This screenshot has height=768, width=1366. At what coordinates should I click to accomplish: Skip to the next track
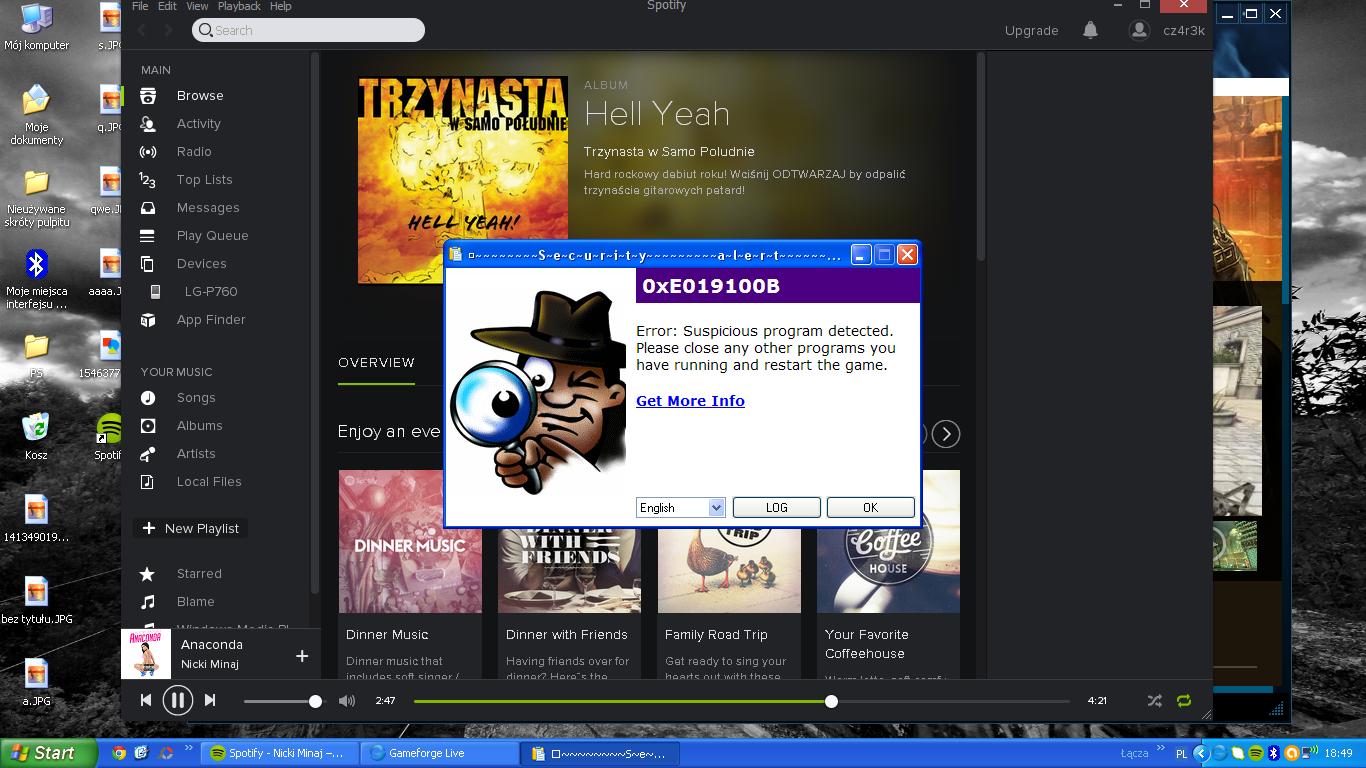pyautogui.click(x=210, y=700)
